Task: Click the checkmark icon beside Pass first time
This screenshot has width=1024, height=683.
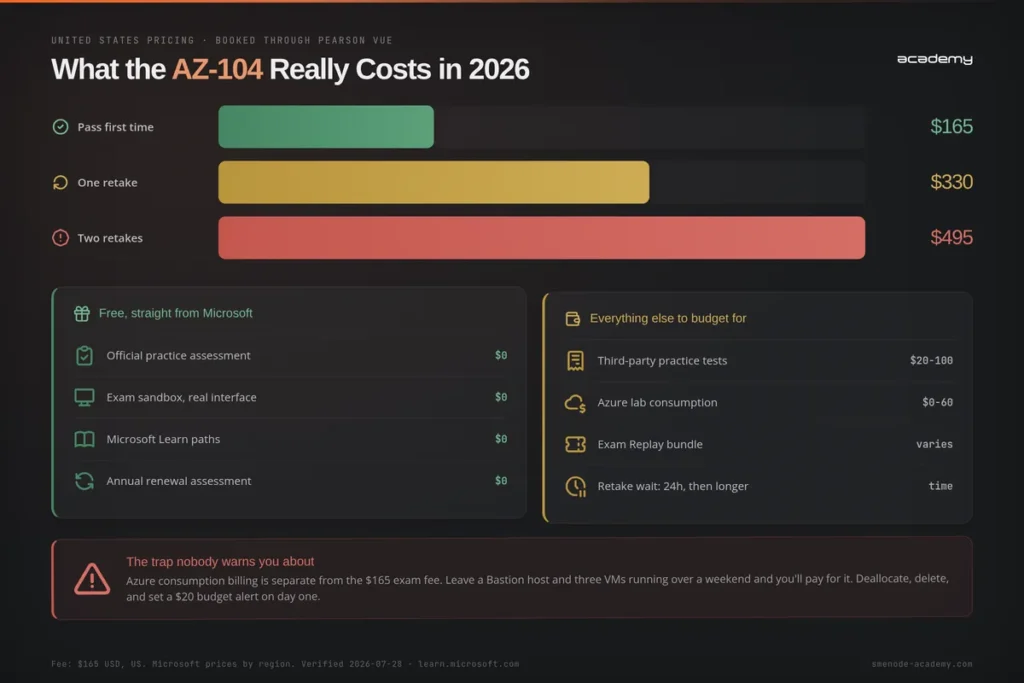Action: click(x=60, y=127)
